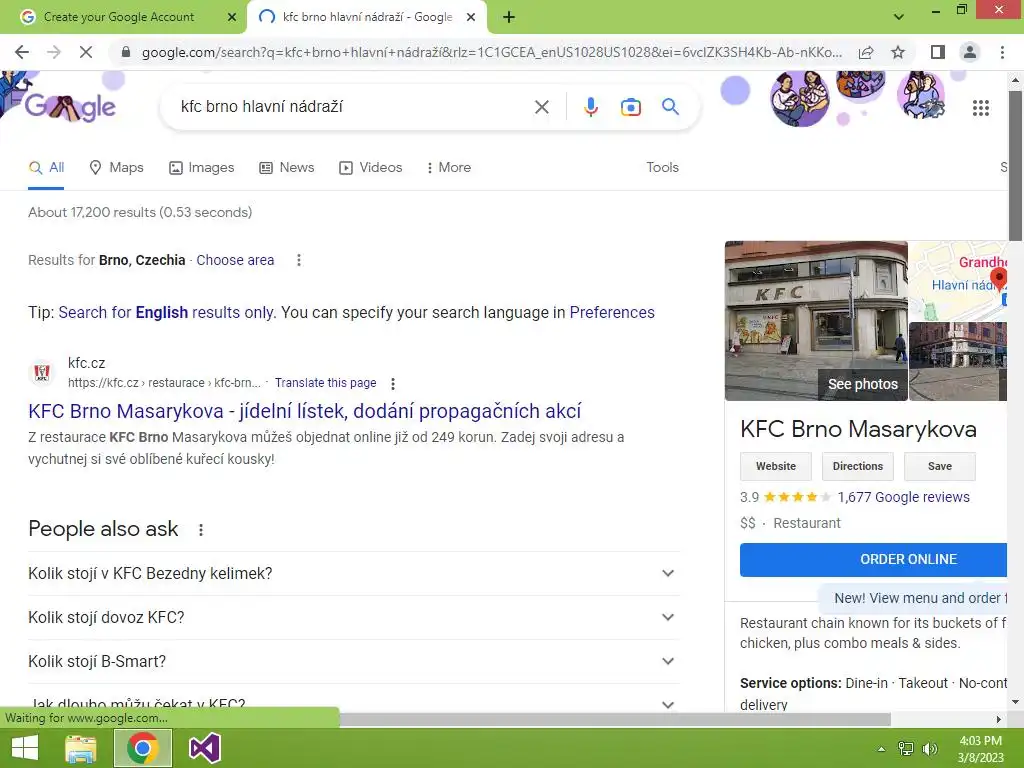Click the taskbar volume icon

pyautogui.click(x=929, y=748)
